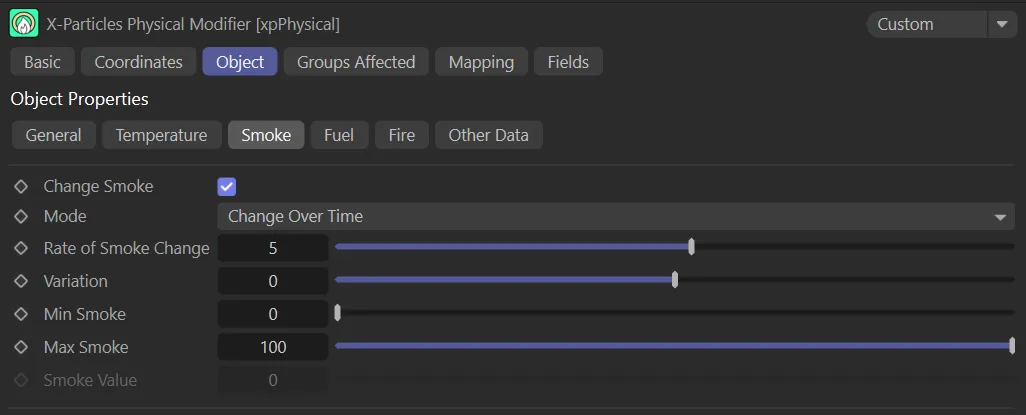The image size is (1026, 415).
Task: Click keyframe diamond beside Min Smoke
Action: (20, 314)
